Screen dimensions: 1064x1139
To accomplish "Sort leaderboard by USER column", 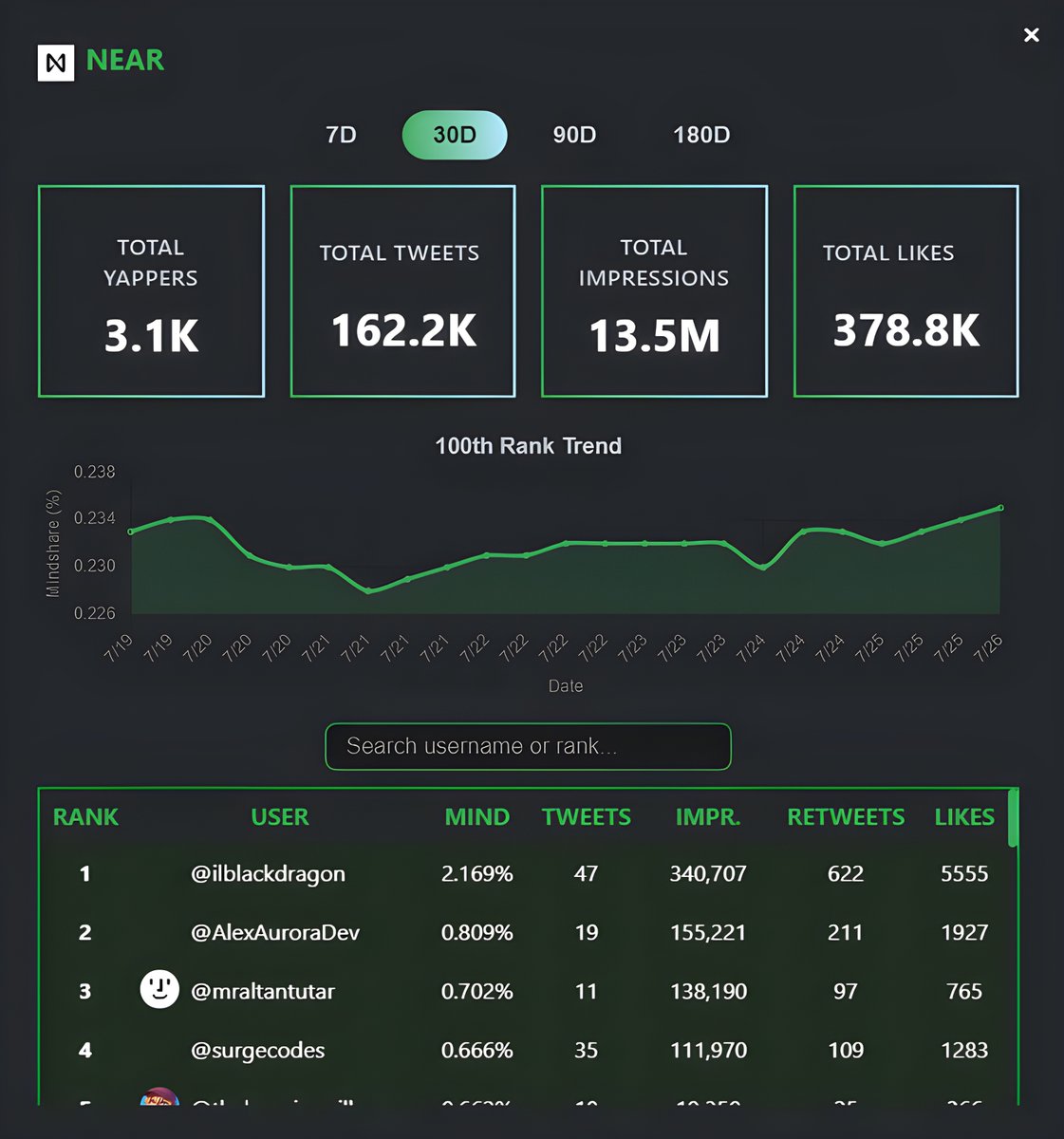I will click(x=280, y=817).
